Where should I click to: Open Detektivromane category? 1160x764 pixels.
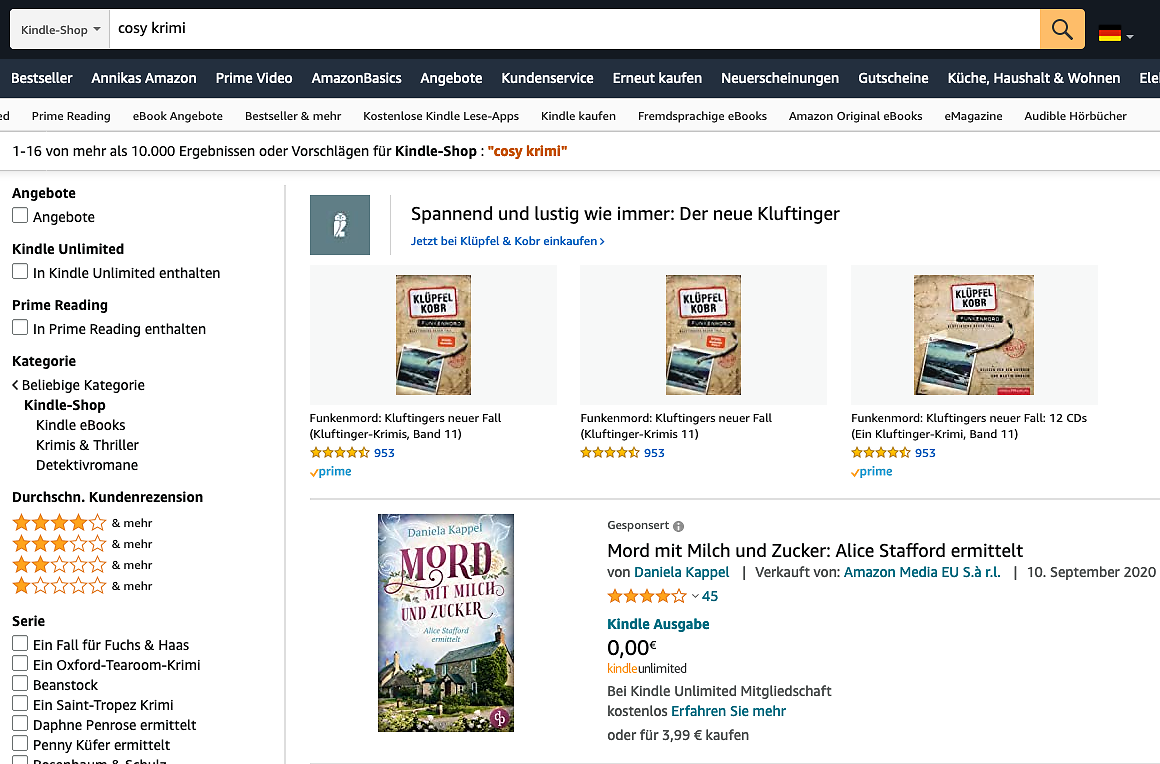click(x=87, y=465)
